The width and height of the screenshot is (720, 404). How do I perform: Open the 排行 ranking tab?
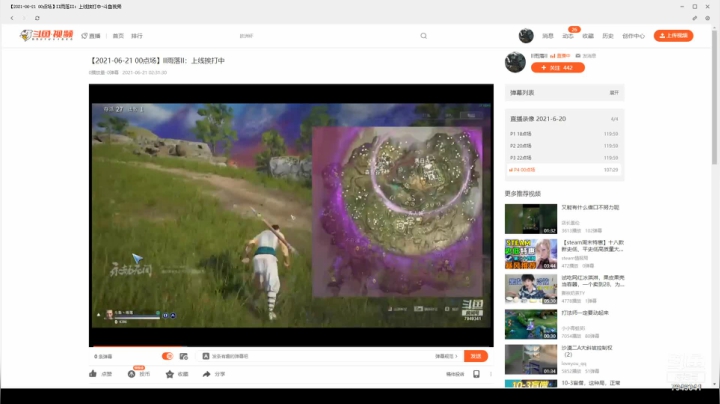[136, 36]
